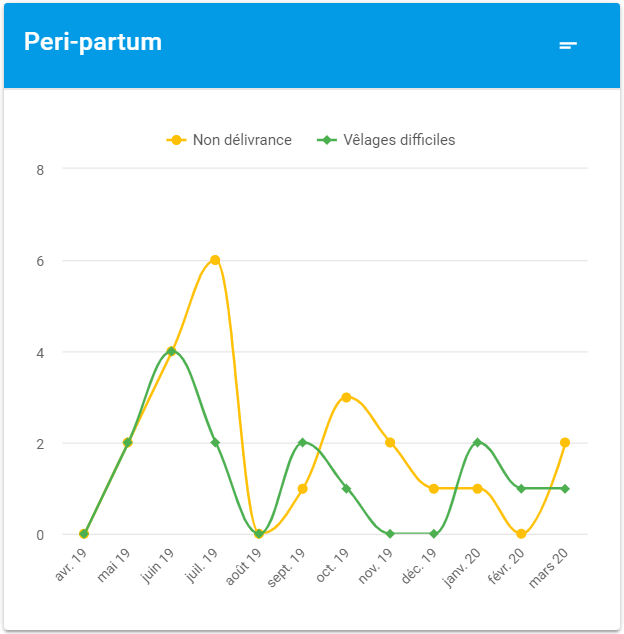Select the Vêlages difficiles point at oct. 19

346,489
